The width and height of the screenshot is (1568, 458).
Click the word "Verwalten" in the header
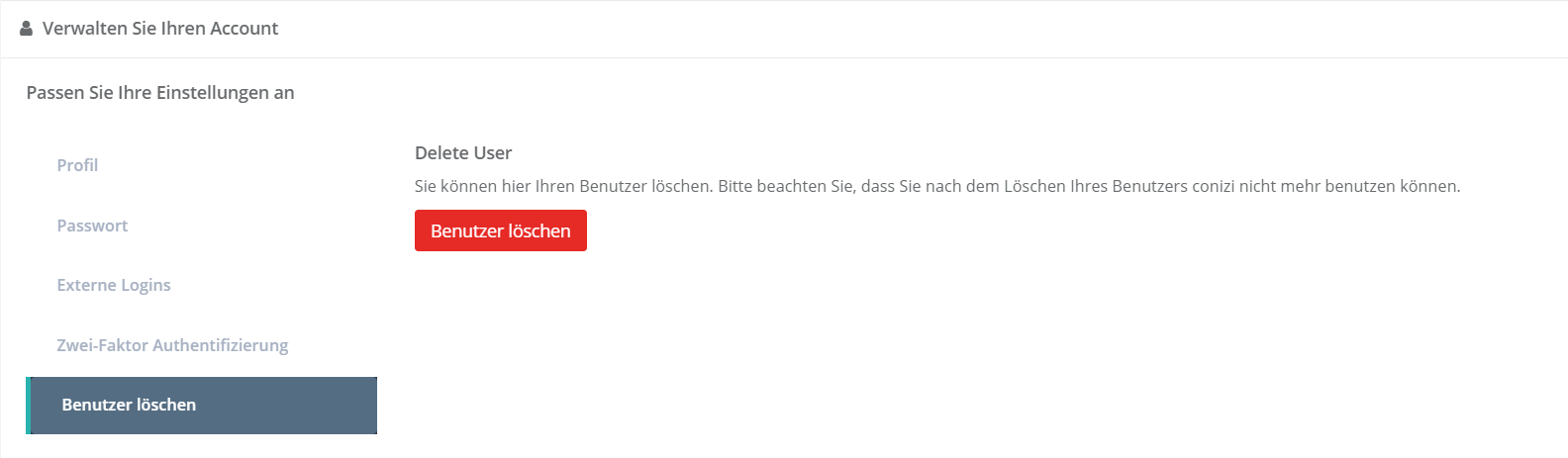coord(84,29)
